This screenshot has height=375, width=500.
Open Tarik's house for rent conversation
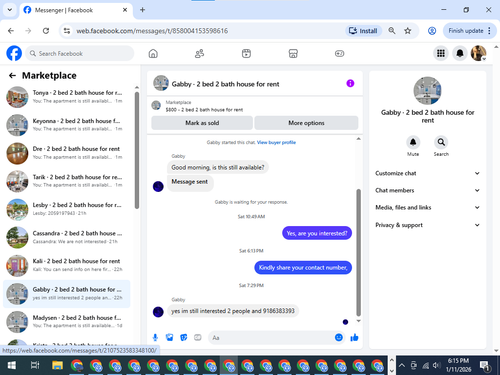coord(67,181)
